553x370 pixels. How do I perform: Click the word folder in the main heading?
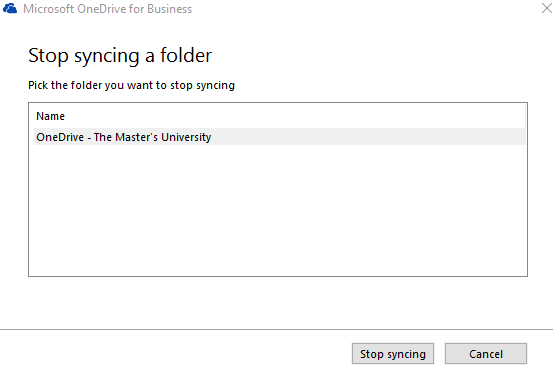pos(186,55)
